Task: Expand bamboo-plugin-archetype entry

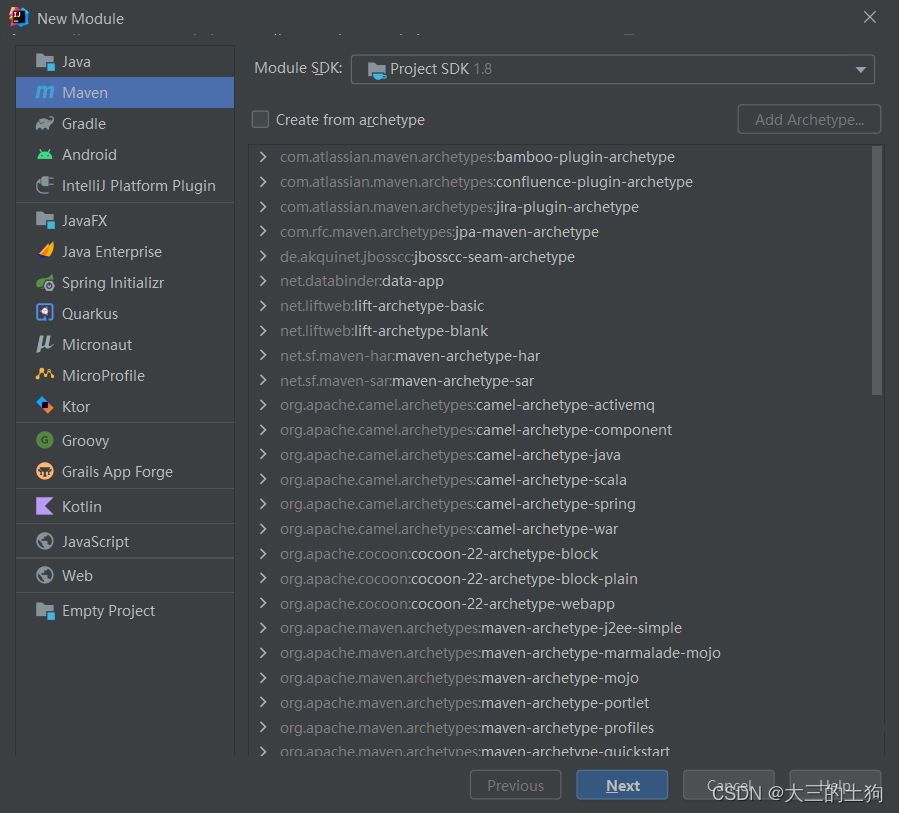Action: [263, 157]
